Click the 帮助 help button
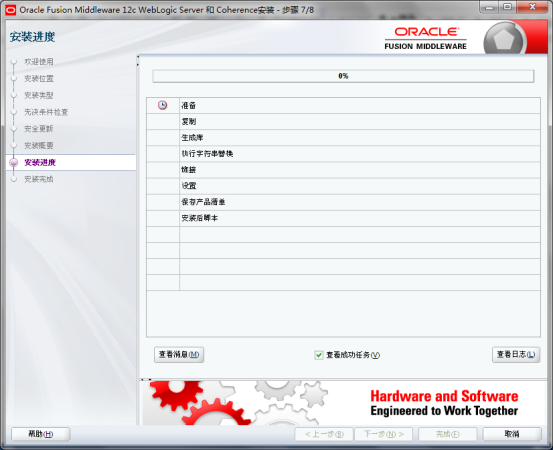The image size is (553, 450). pyautogui.click(x=41, y=434)
